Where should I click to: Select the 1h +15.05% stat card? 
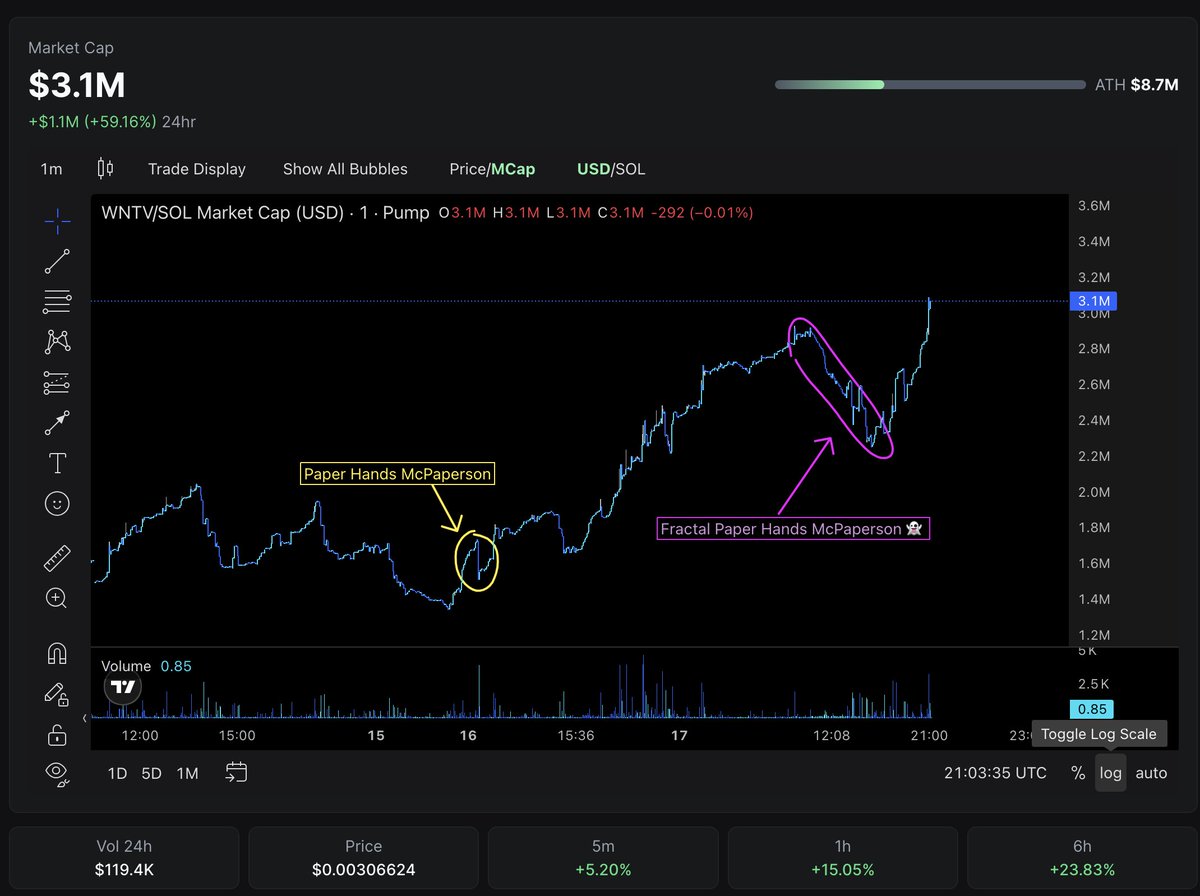[843, 858]
